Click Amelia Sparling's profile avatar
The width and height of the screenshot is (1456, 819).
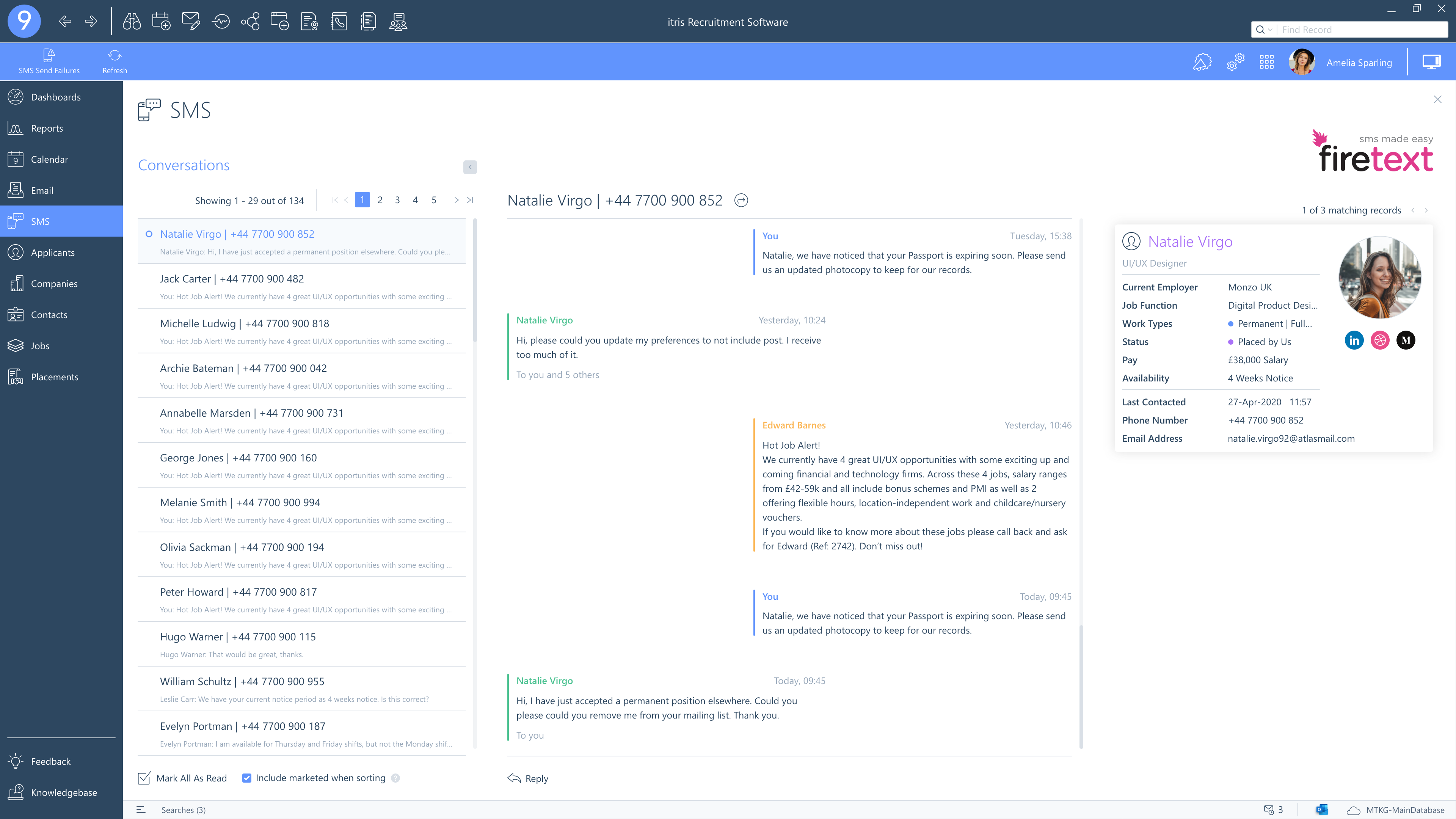click(1302, 62)
